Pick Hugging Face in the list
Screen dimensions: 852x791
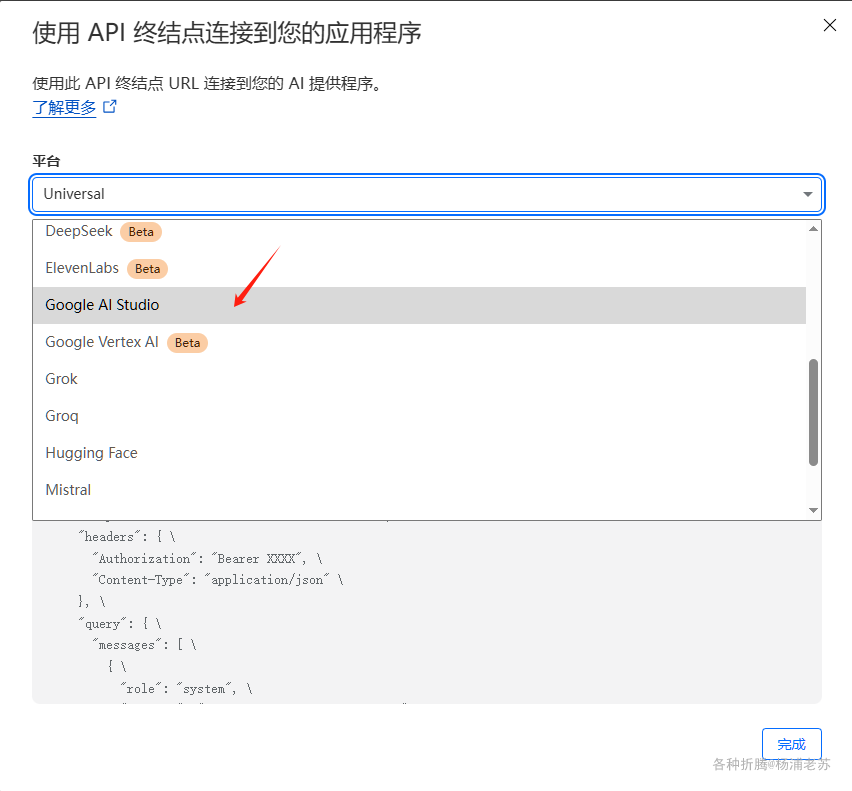[419, 453]
